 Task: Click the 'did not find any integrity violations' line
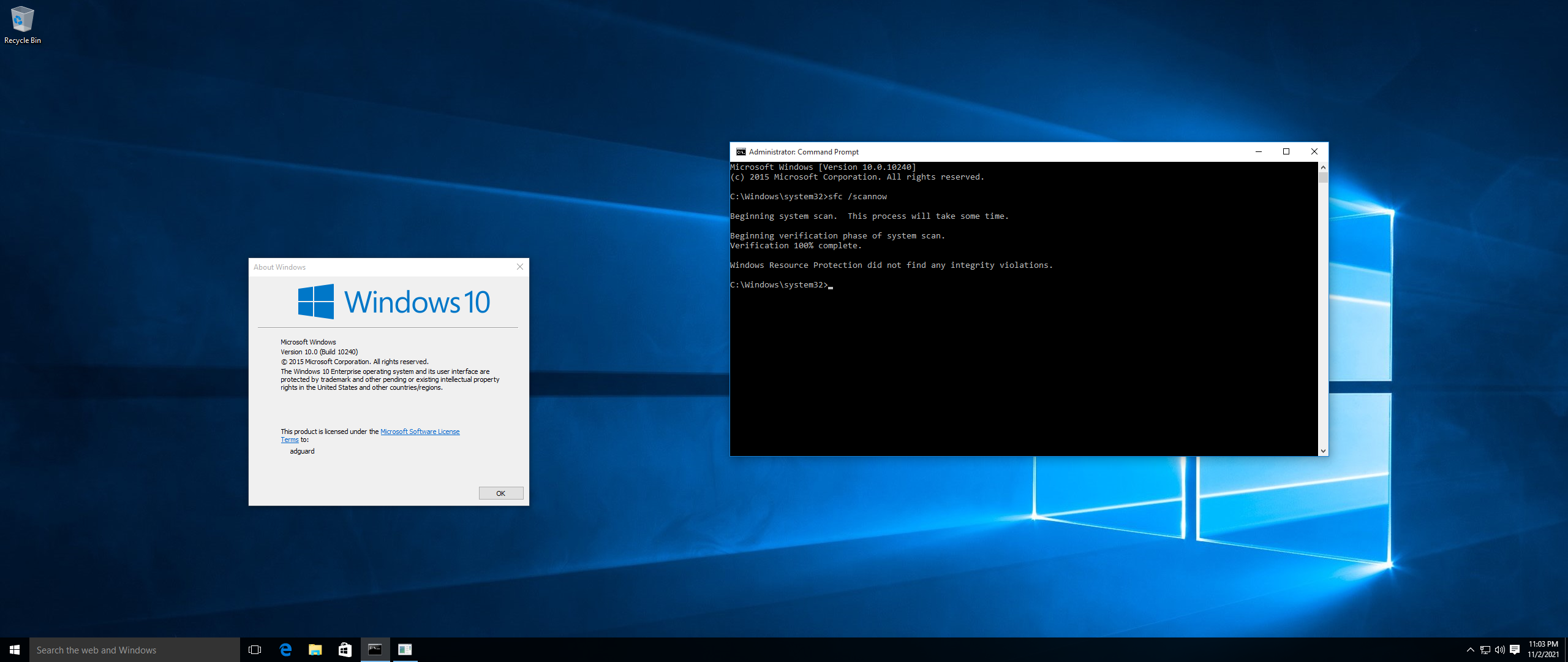[892, 265]
